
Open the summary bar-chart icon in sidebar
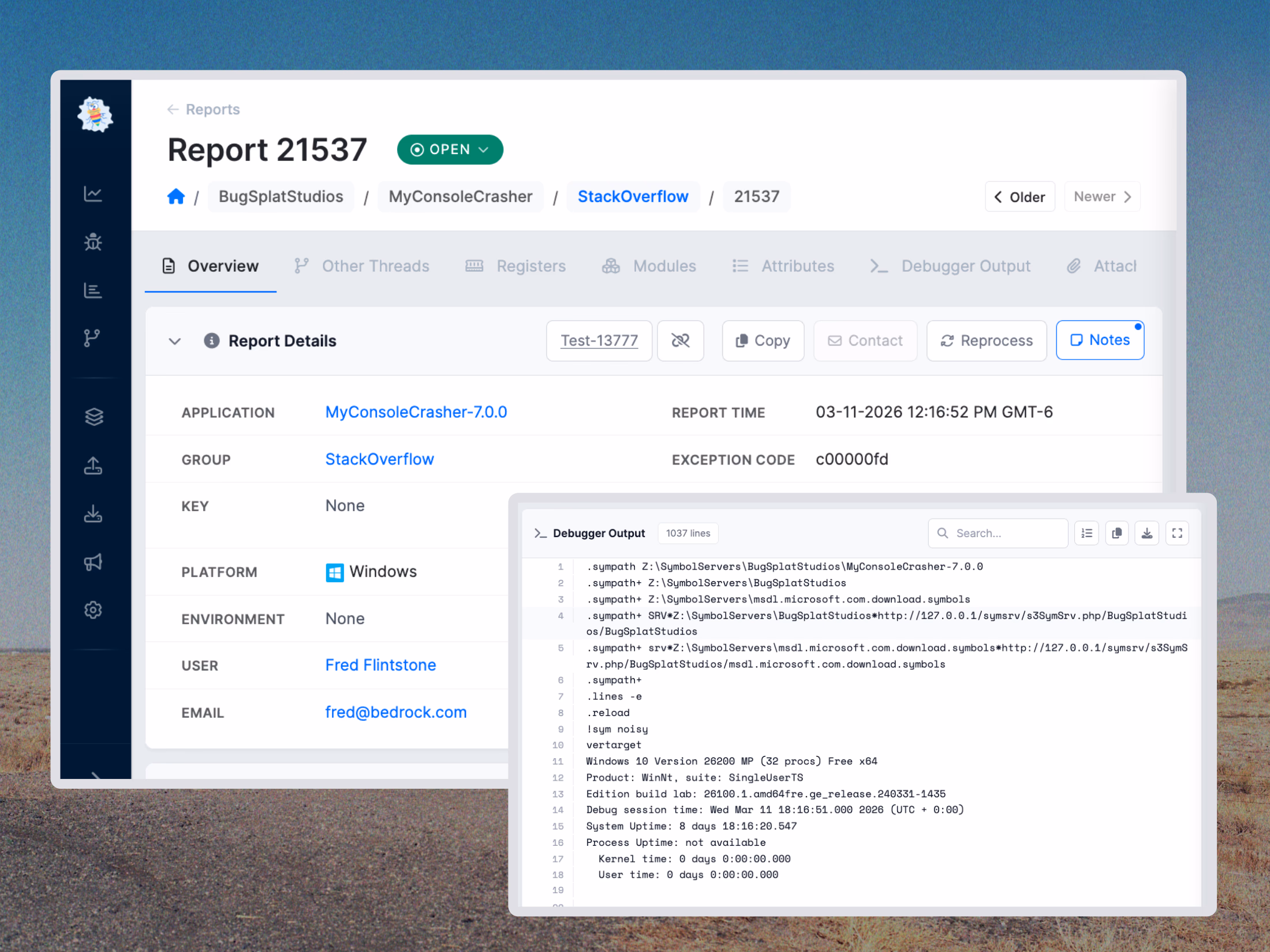tap(93, 290)
